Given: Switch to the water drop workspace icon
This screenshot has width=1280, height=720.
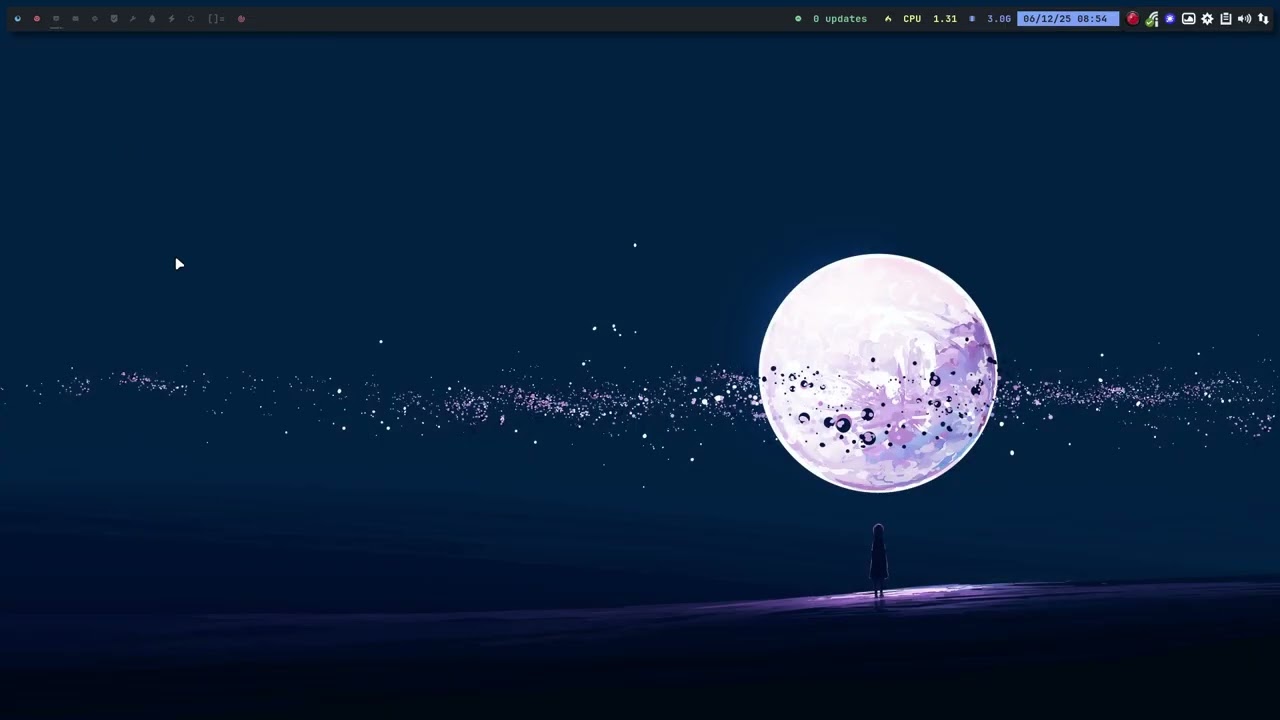Looking at the screenshot, I should (152, 18).
